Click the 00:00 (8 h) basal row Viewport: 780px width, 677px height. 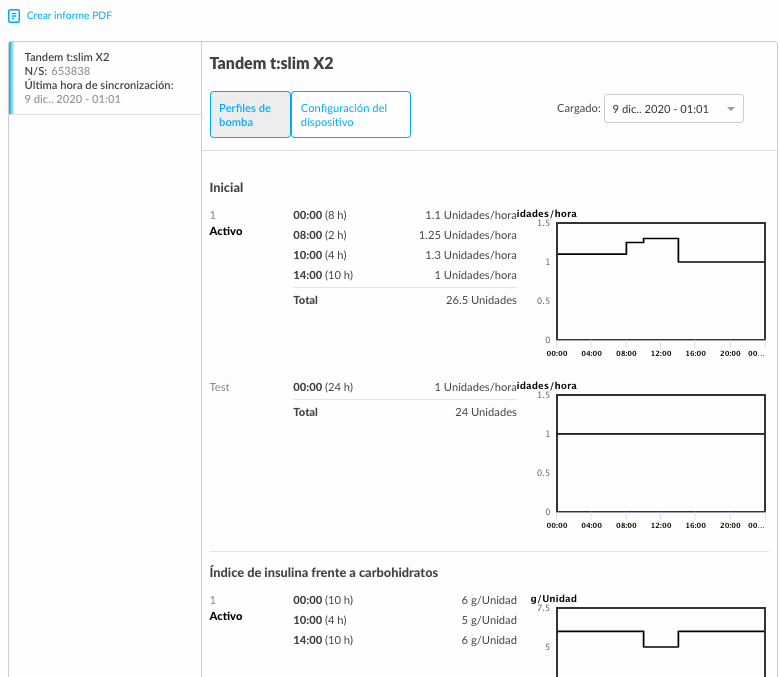404,215
